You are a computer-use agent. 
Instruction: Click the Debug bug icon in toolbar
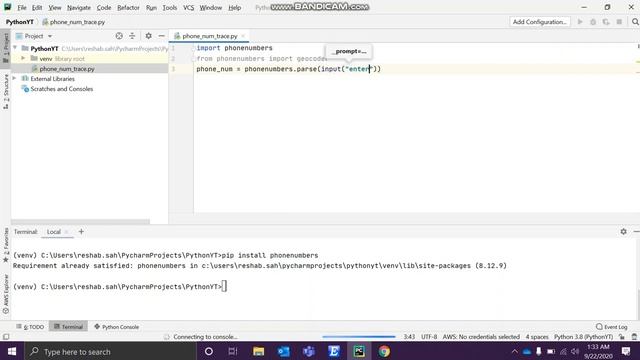coord(593,22)
